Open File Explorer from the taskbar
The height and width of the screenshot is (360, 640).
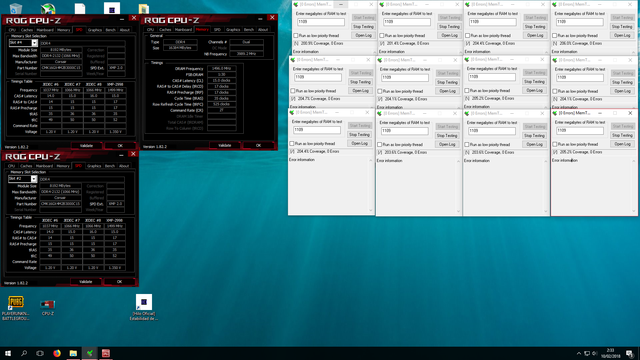tap(73, 353)
